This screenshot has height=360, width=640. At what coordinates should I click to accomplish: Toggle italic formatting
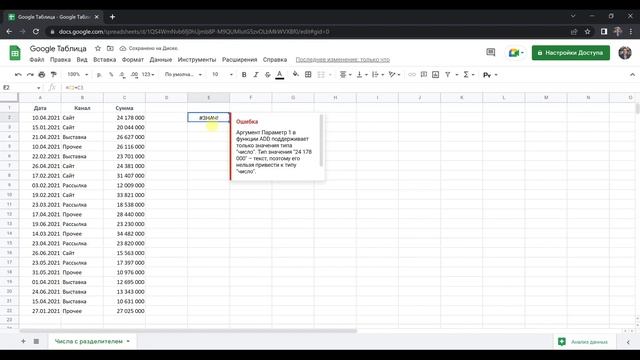pyautogui.click(x=256, y=75)
